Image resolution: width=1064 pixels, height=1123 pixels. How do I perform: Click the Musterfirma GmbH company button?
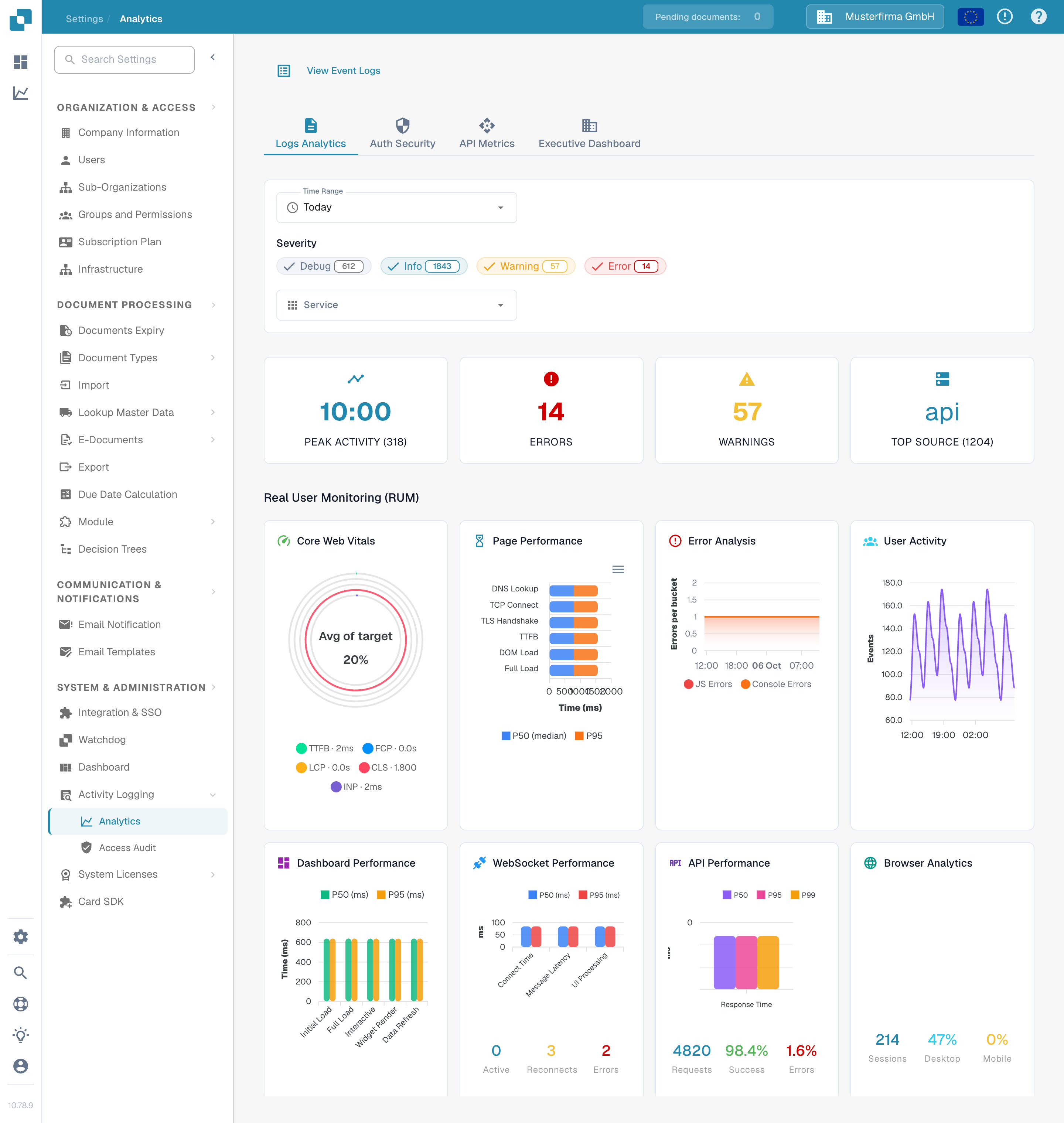[874, 17]
